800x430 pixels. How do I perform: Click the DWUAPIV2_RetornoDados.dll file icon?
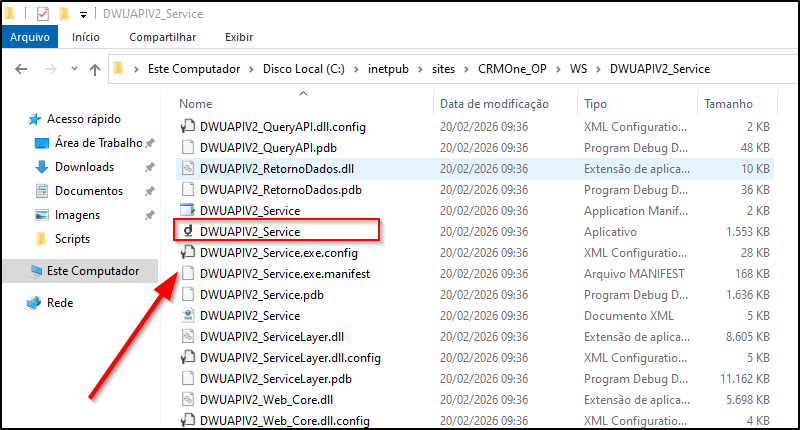click(x=187, y=168)
